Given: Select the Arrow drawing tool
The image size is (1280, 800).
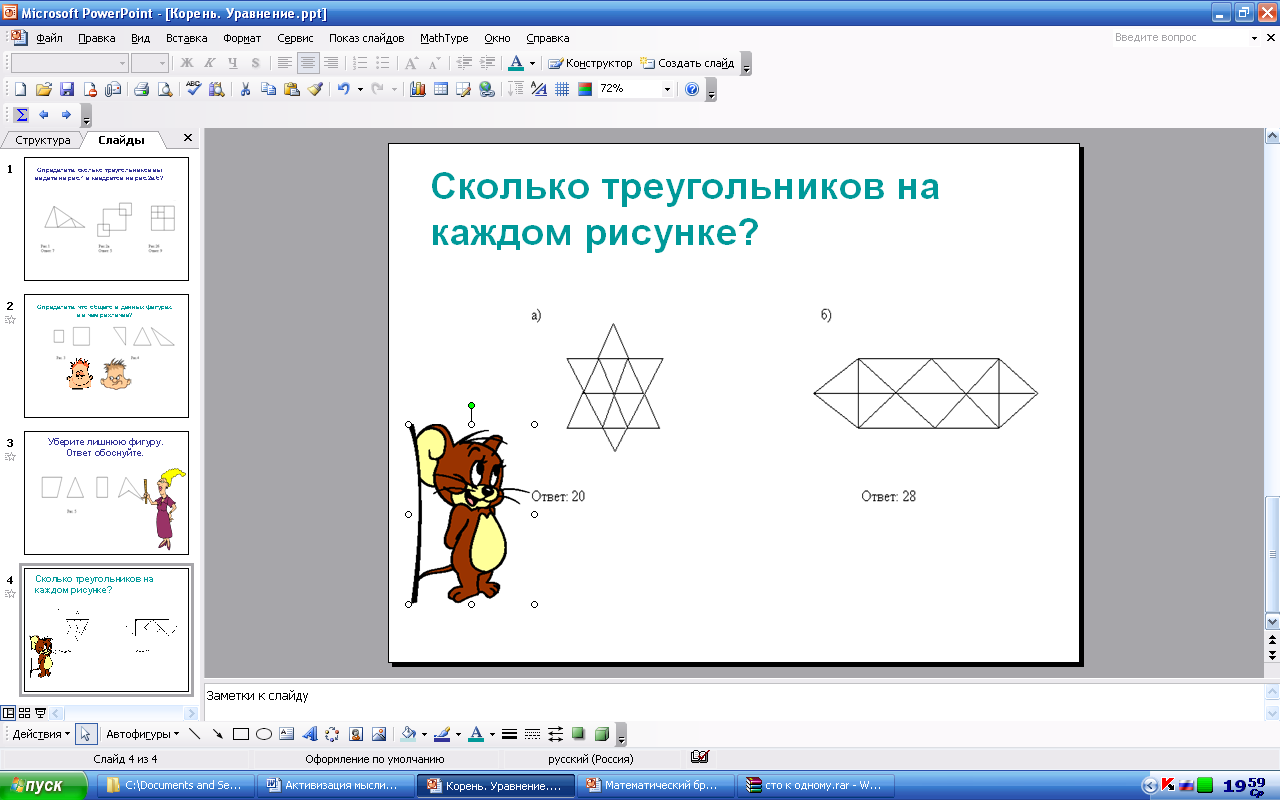Looking at the screenshot, I should pyautogui.click(x=217, y=734).
